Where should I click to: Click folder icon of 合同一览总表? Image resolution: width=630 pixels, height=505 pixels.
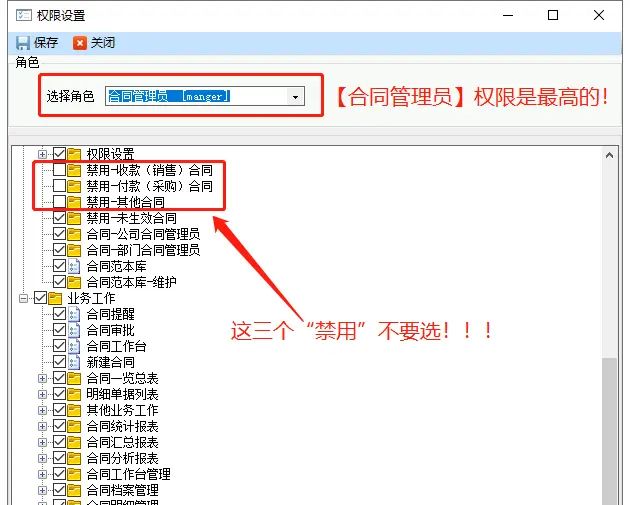(x=74, y=378)
